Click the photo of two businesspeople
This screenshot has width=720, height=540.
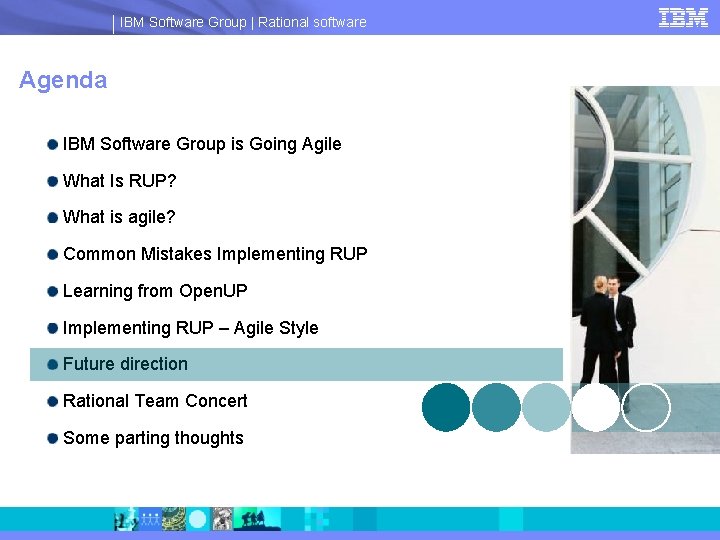pyautogui.click(x=645, y=270)
